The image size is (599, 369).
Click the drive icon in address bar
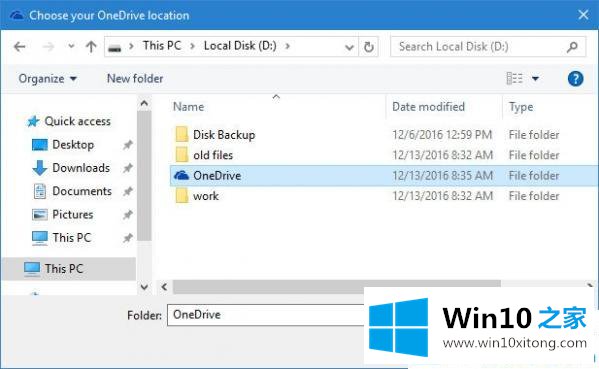pyautogui.click(x=115, y=48)
